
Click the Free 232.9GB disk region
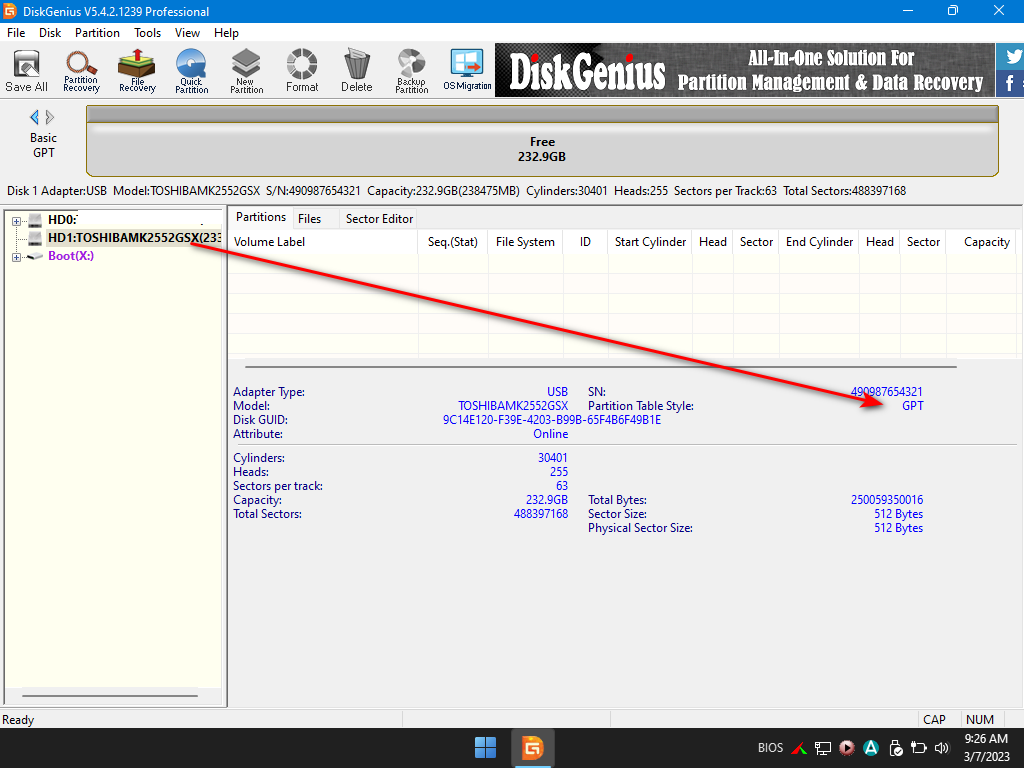point(542,149)
